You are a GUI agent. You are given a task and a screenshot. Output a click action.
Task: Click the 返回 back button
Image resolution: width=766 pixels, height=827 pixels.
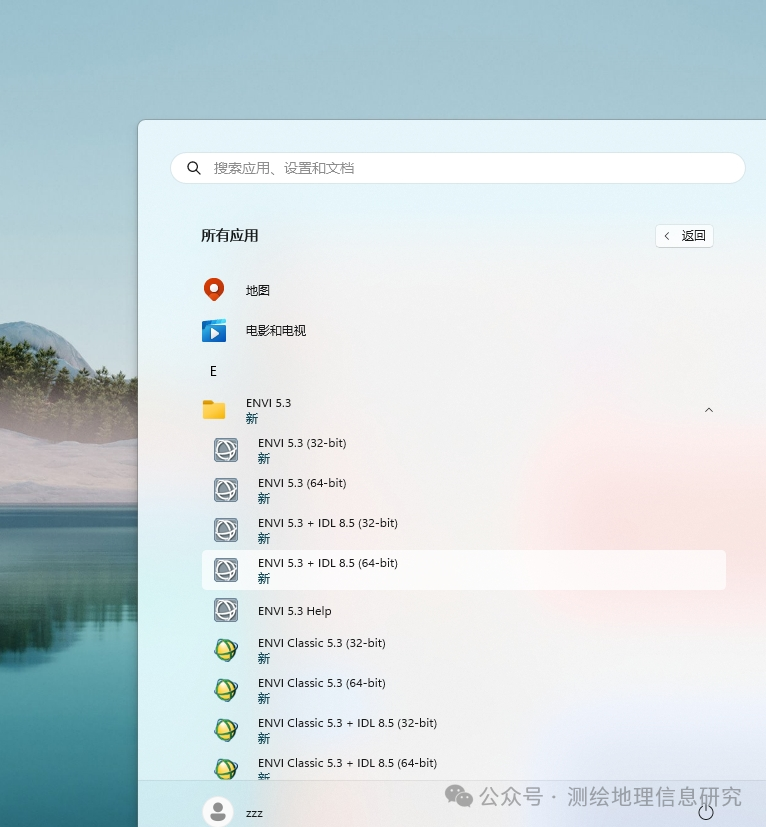point(684,236)
